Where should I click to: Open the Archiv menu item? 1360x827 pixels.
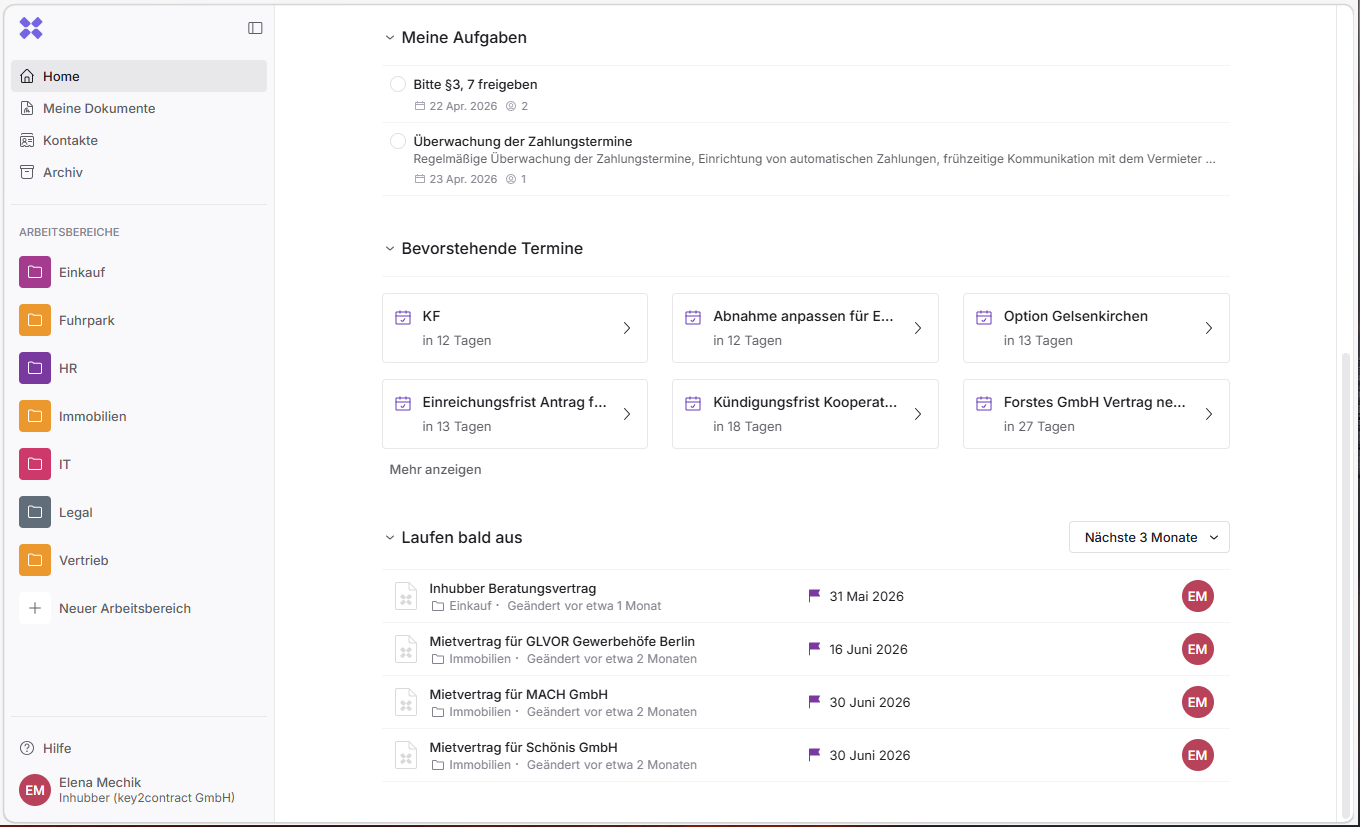pyautogui.click(x=63, y=172)
